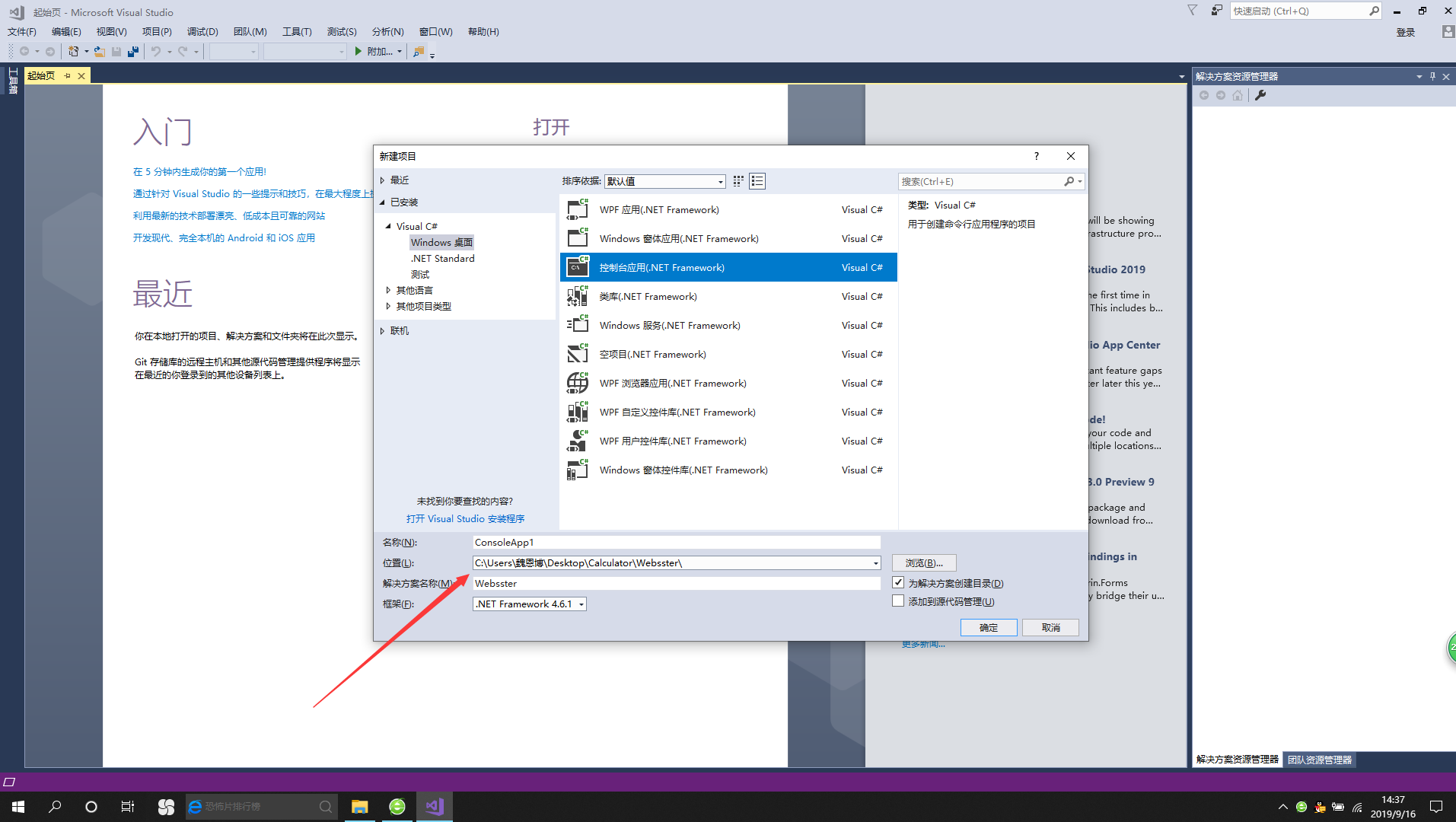Open Task View on taskbar
1456x822 pixels.
(128, 807)
